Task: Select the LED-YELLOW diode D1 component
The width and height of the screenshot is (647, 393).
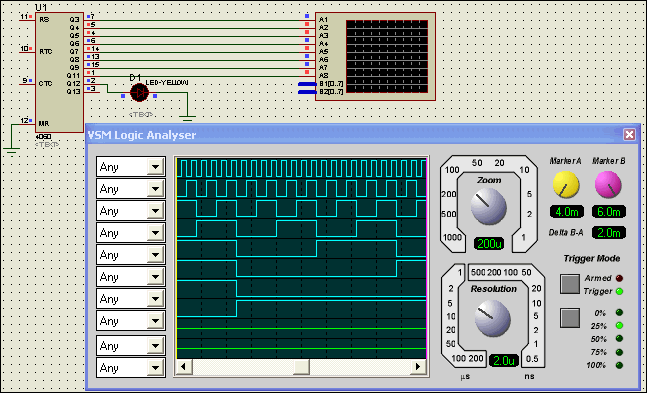Action: 139,92
